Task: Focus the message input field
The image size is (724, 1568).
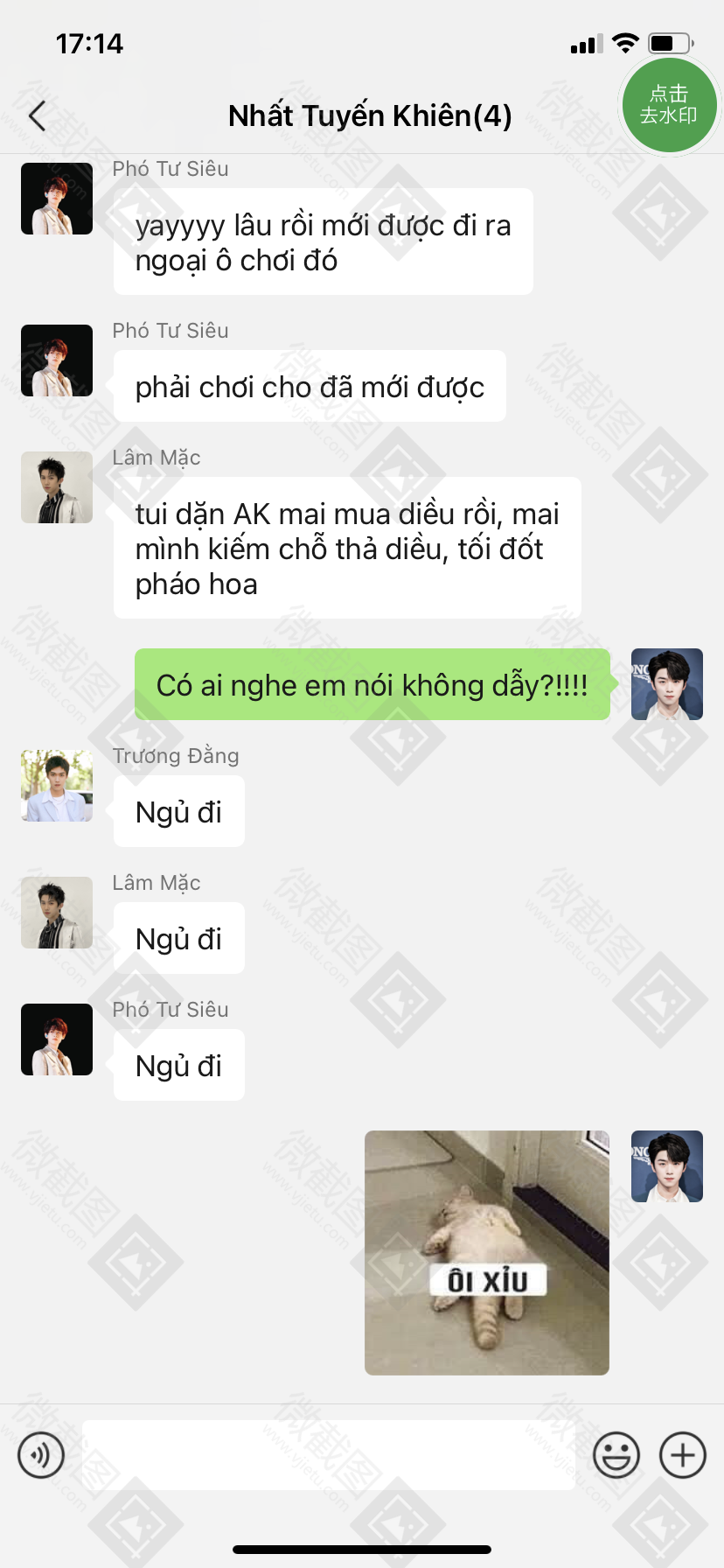Action: (x=329, y=1455)
